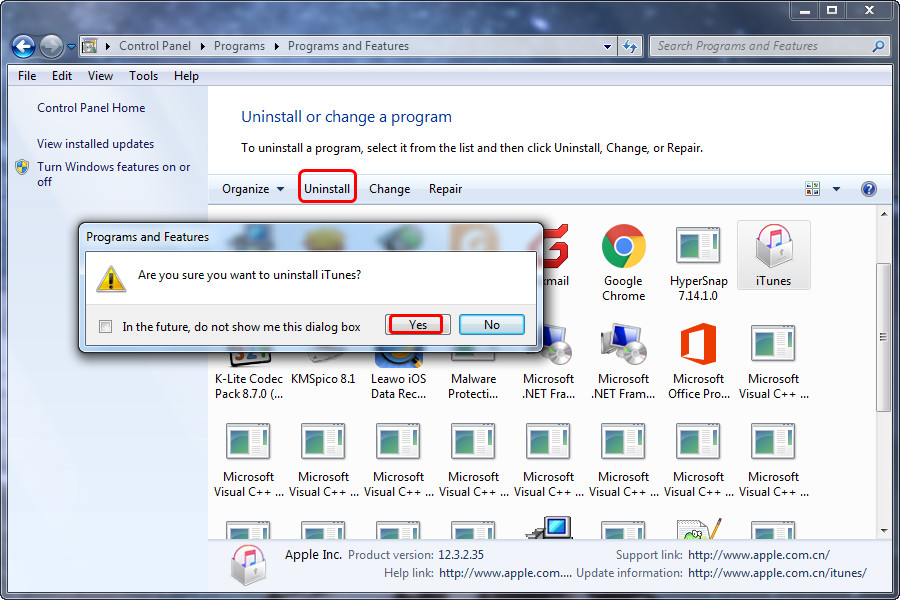Open the Tools menu

click(143, 76)
